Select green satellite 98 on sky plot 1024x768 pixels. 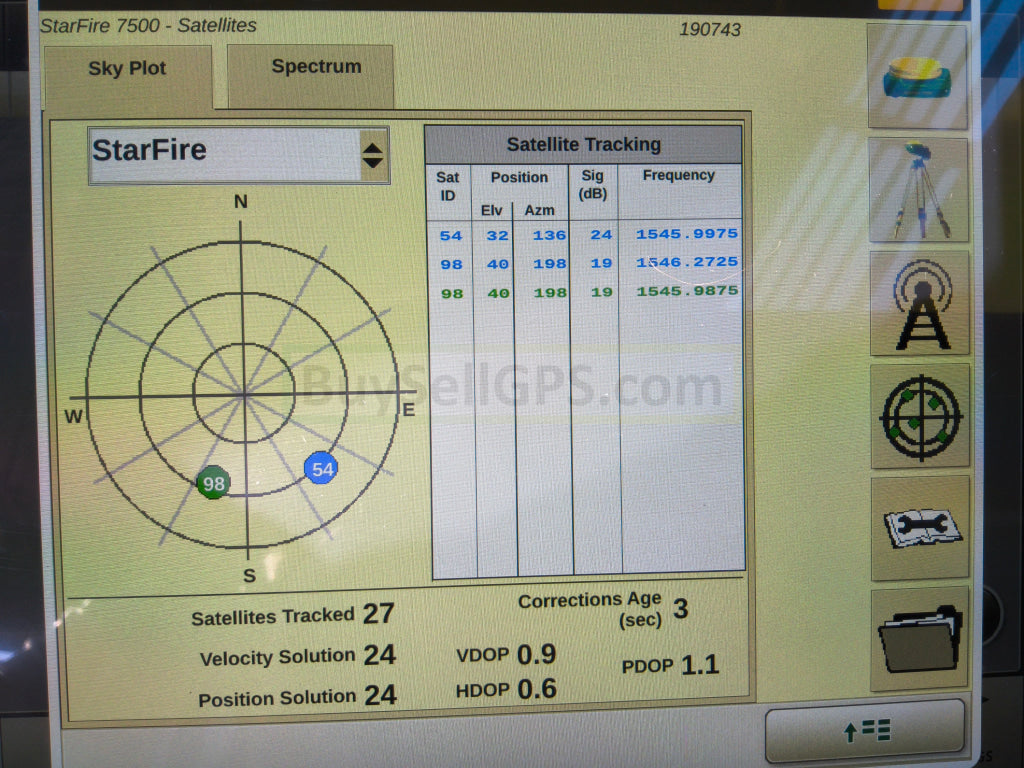click(213, 484)
